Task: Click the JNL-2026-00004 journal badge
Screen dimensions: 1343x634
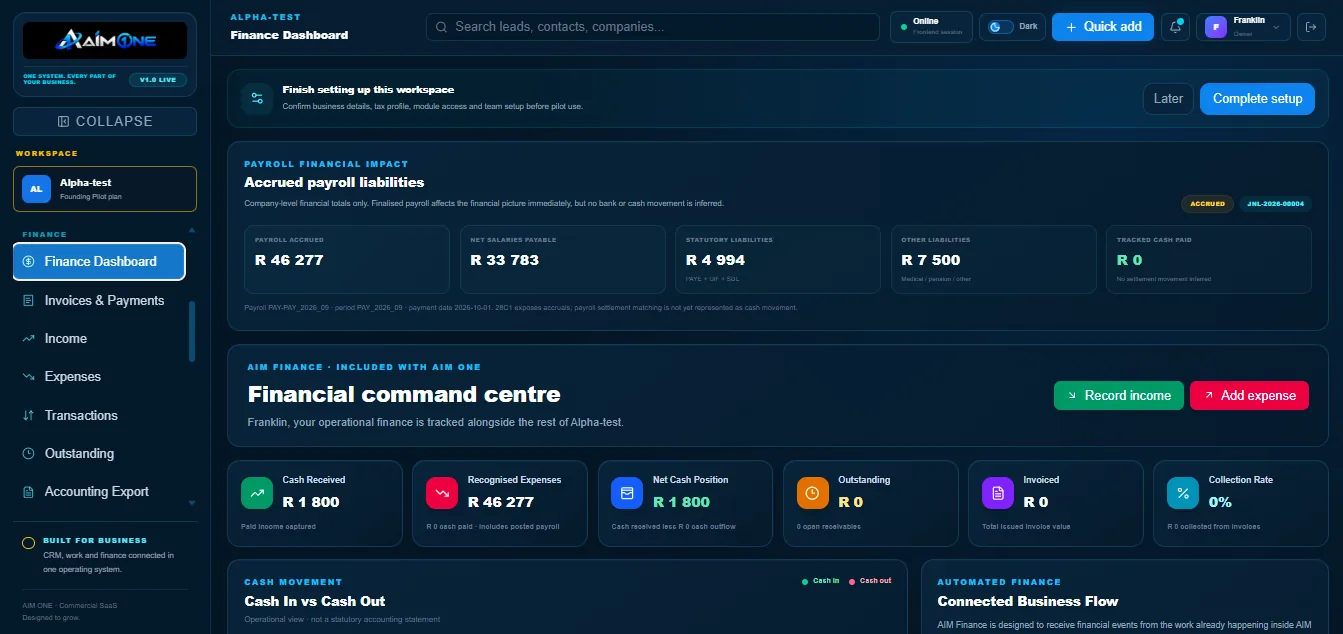Action: [1278, 203]
